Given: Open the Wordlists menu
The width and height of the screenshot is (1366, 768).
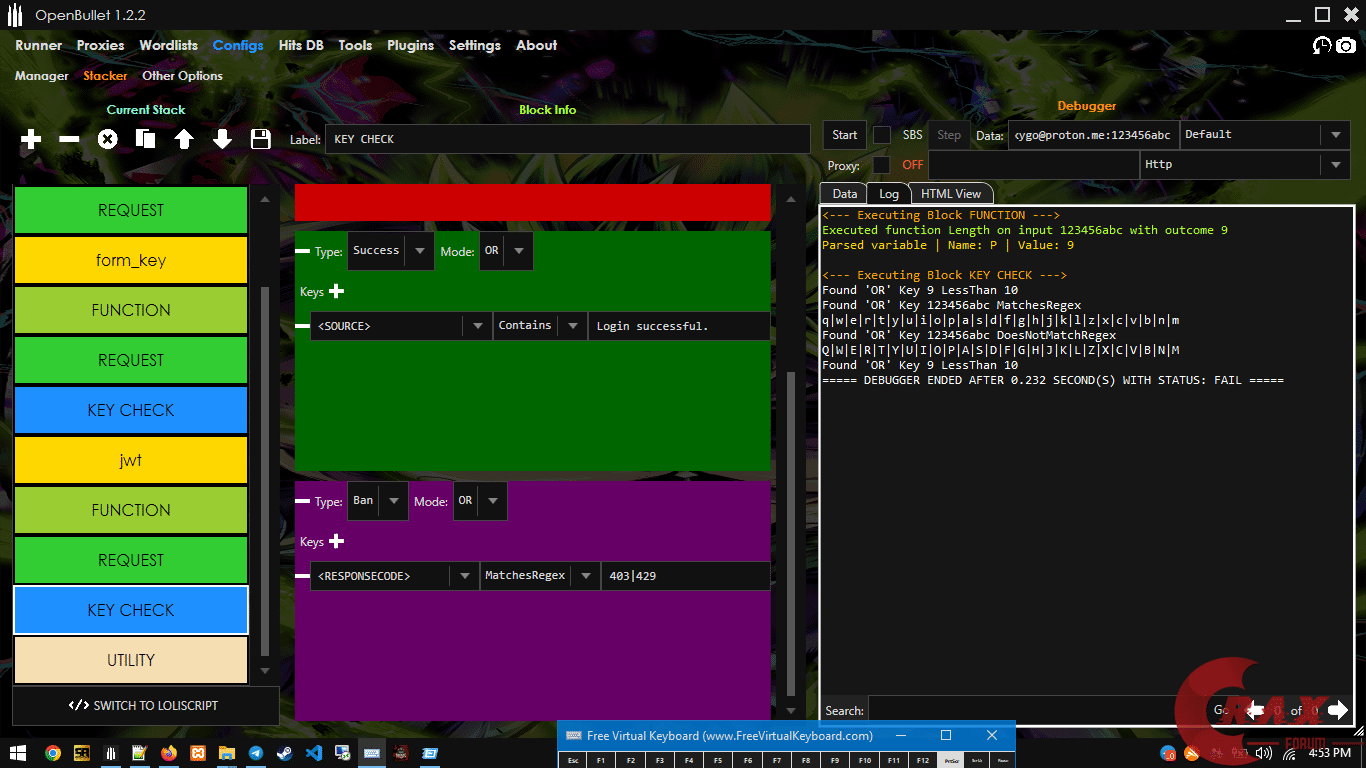Looking at the screenshot, I should (x=169, y=45).
